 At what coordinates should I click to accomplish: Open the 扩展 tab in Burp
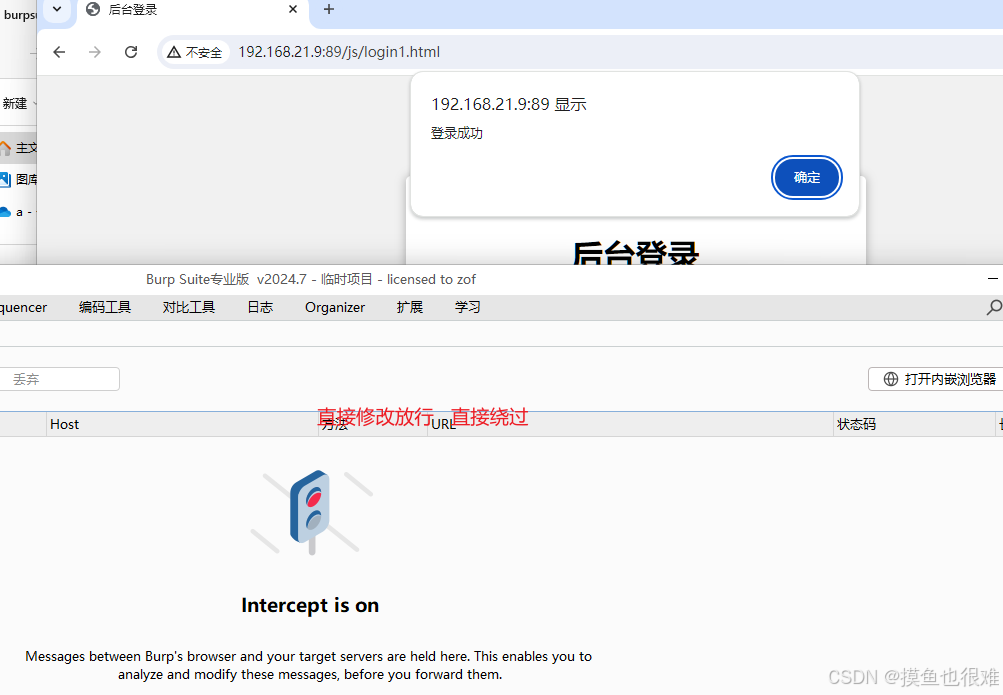[x=409, y=308]
